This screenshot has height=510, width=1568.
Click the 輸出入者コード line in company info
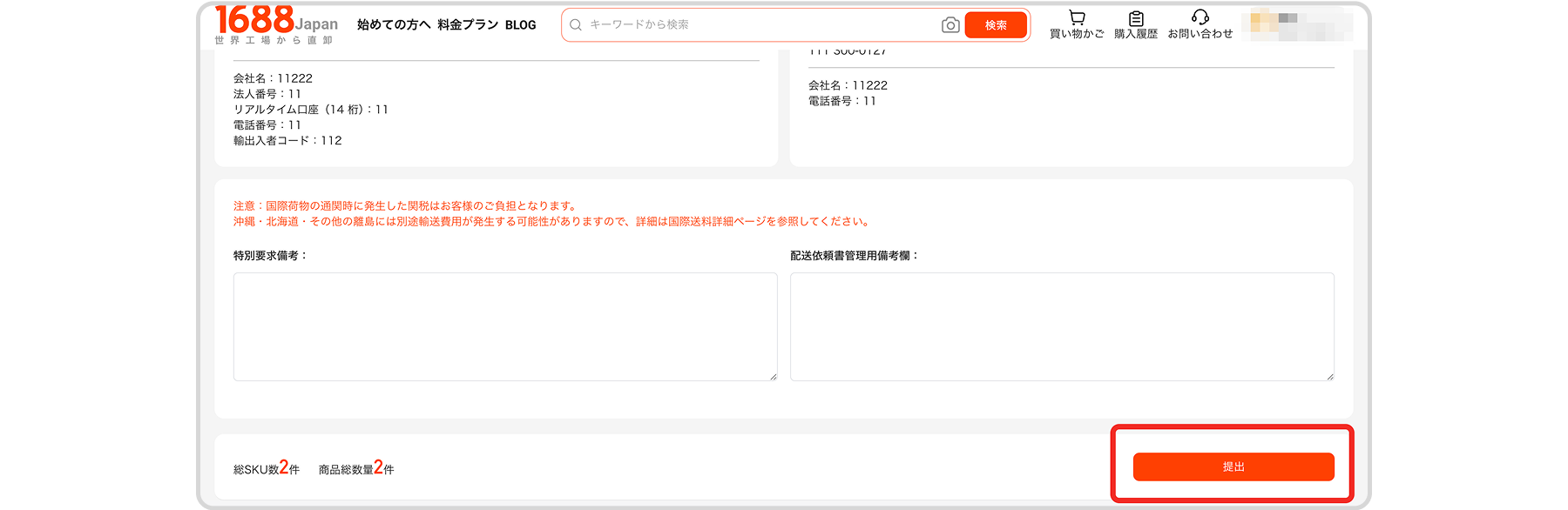click(x=287, y=141)
